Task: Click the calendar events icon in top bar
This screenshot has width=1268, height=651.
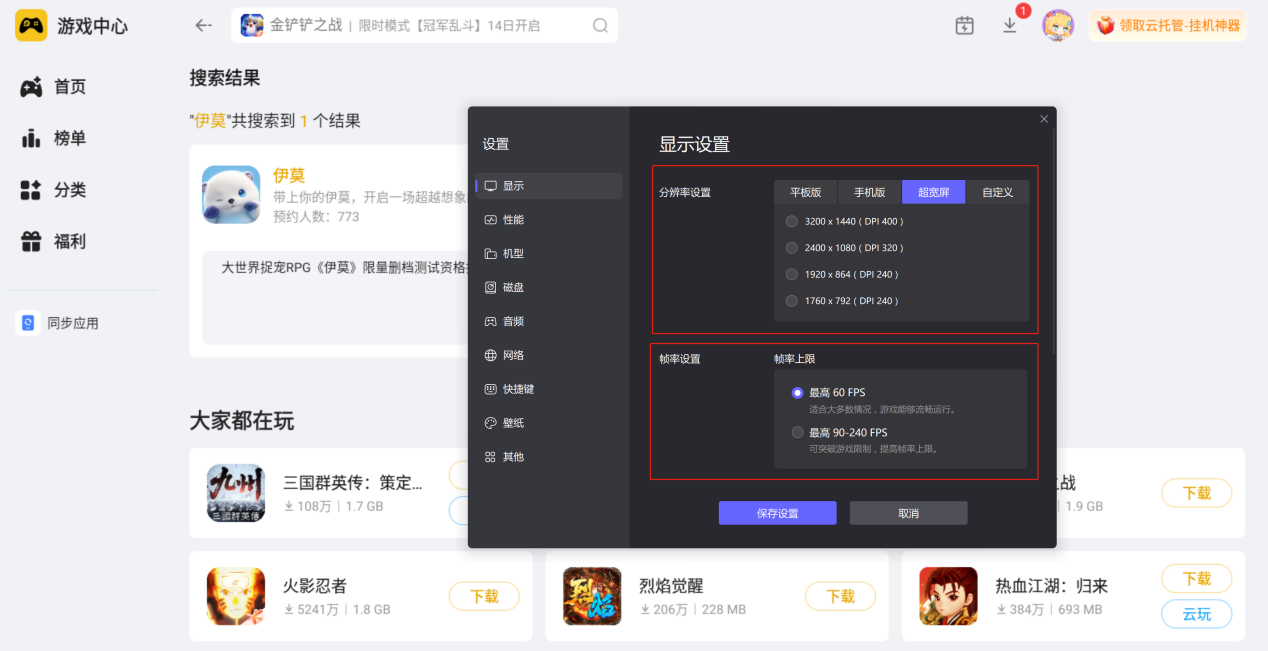Action: 964,25
